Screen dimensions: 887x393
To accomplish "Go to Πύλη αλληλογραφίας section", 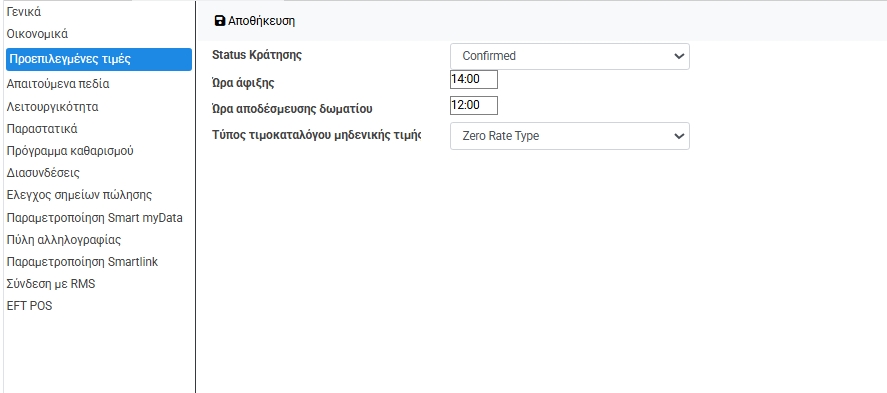I will [64, 240].
